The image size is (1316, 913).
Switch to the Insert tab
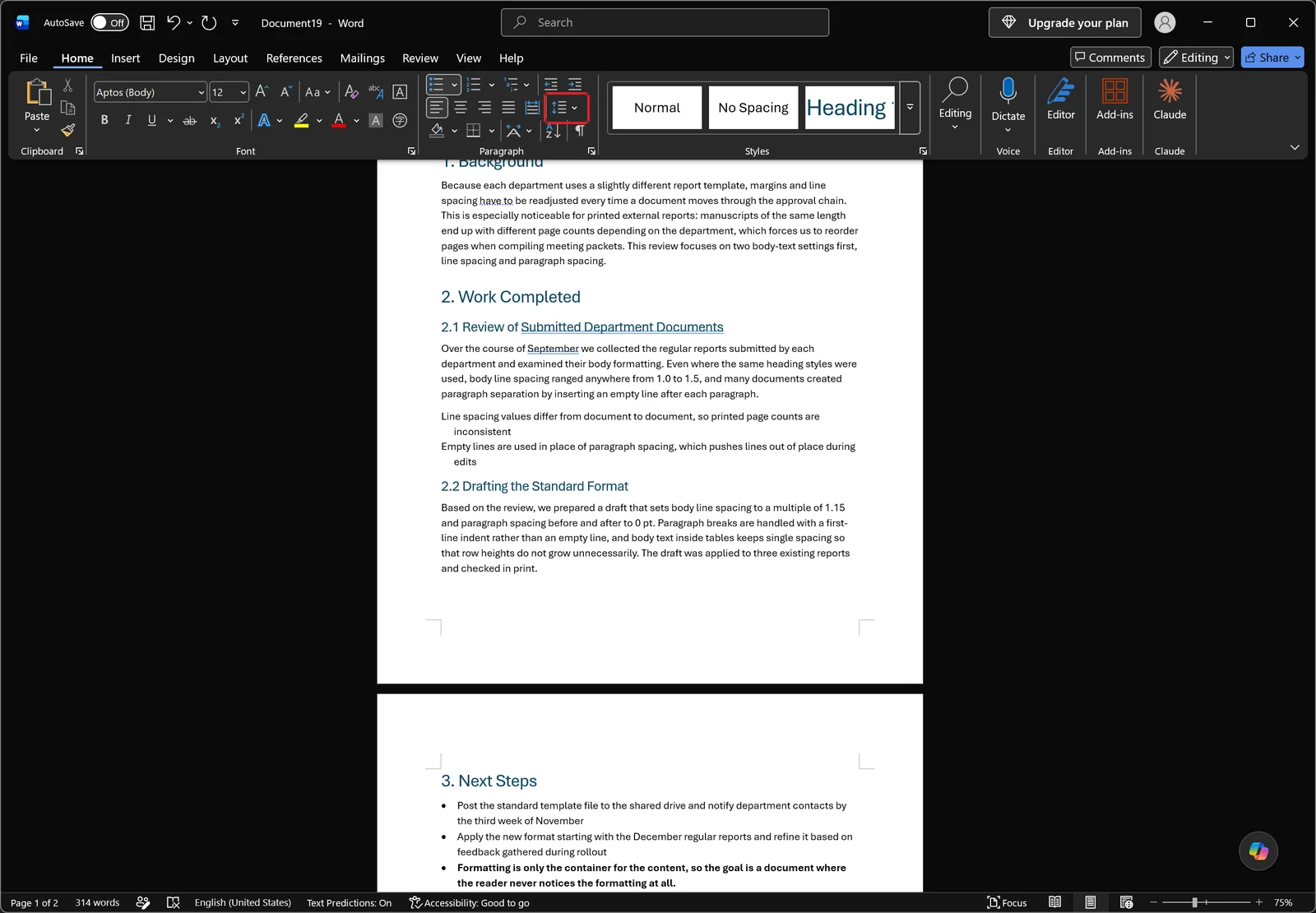coord(126,58)
